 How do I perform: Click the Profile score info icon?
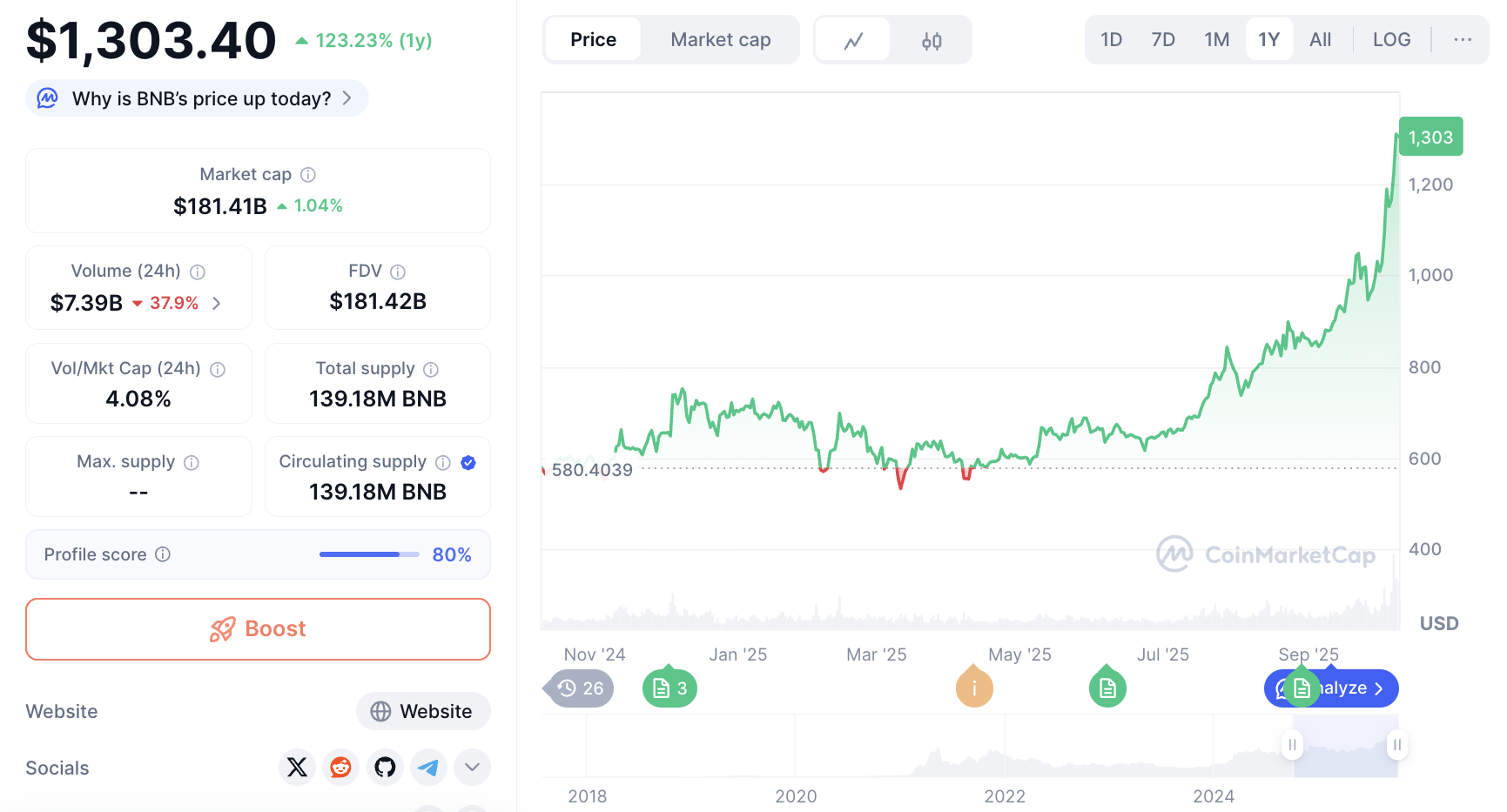pyautogui.click(x=163, y=554)
